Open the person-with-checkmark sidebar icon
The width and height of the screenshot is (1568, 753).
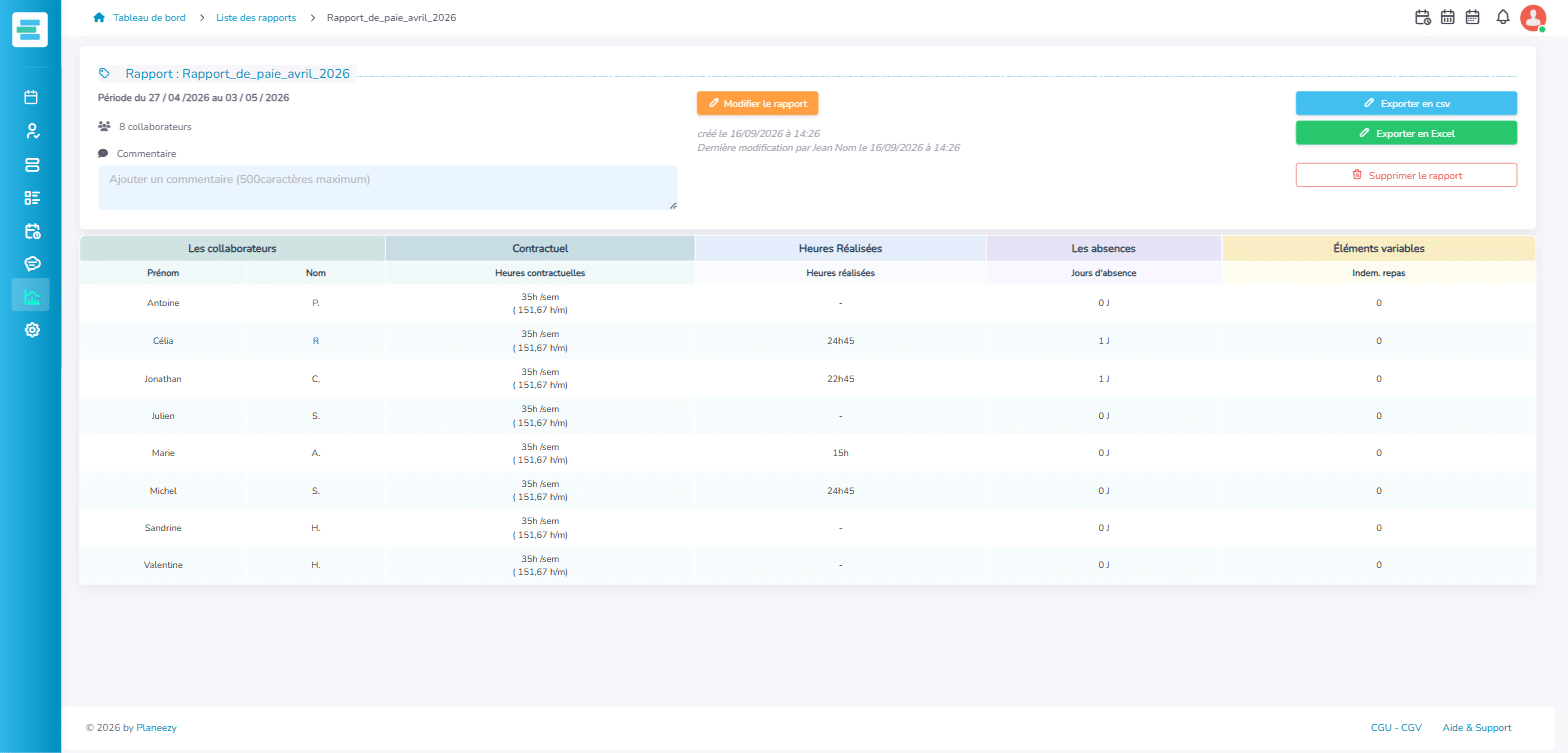click(x=31, y=131)
